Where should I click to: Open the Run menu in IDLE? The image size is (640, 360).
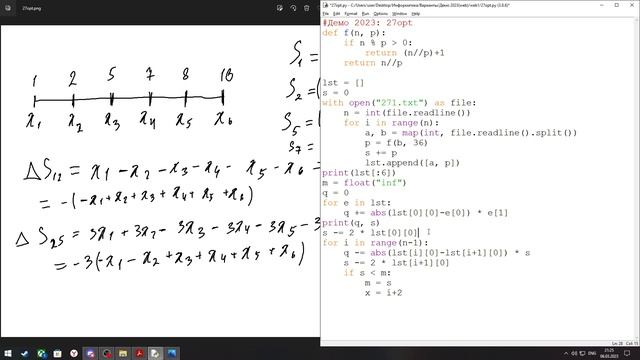click(x=365, y=14)
